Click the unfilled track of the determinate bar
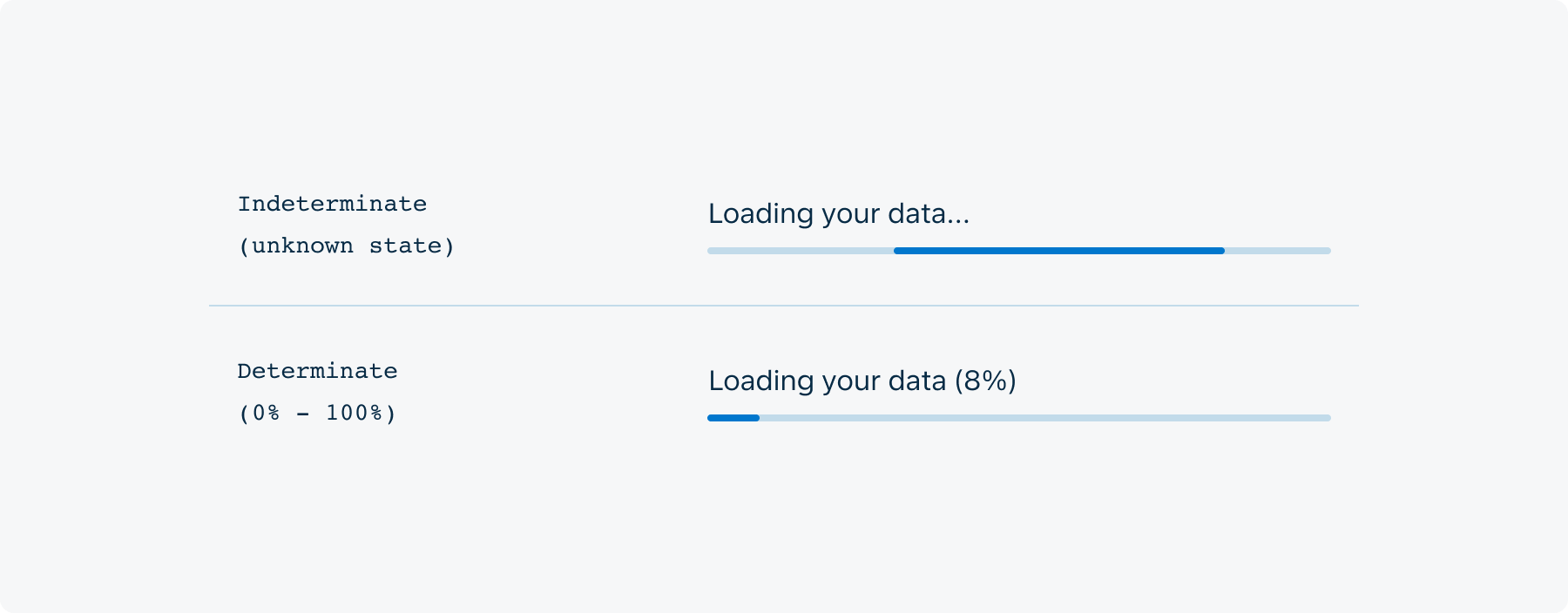Viewport: 1568px width, 613px height. (1045, 418)
